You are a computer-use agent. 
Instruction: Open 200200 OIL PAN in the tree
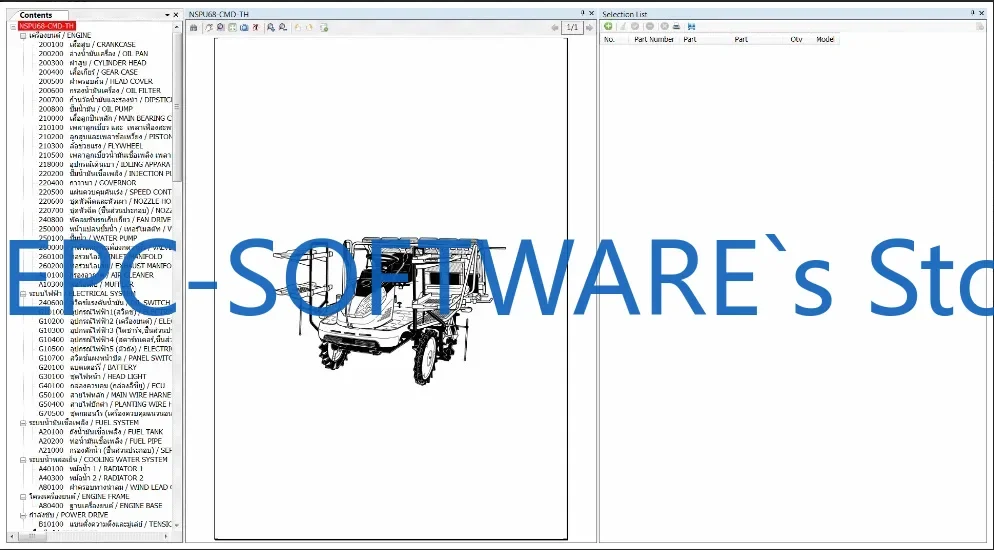coord(93,54)
